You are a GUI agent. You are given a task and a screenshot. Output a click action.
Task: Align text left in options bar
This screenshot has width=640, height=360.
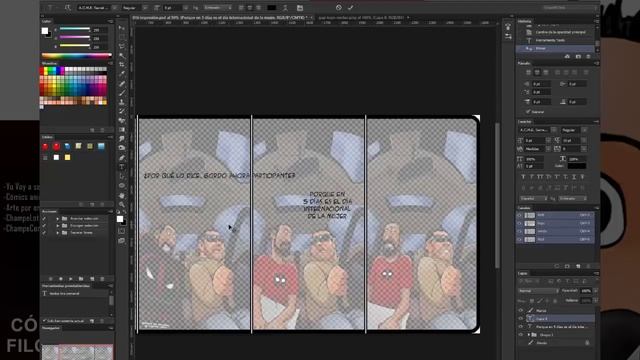coord(241,8)
